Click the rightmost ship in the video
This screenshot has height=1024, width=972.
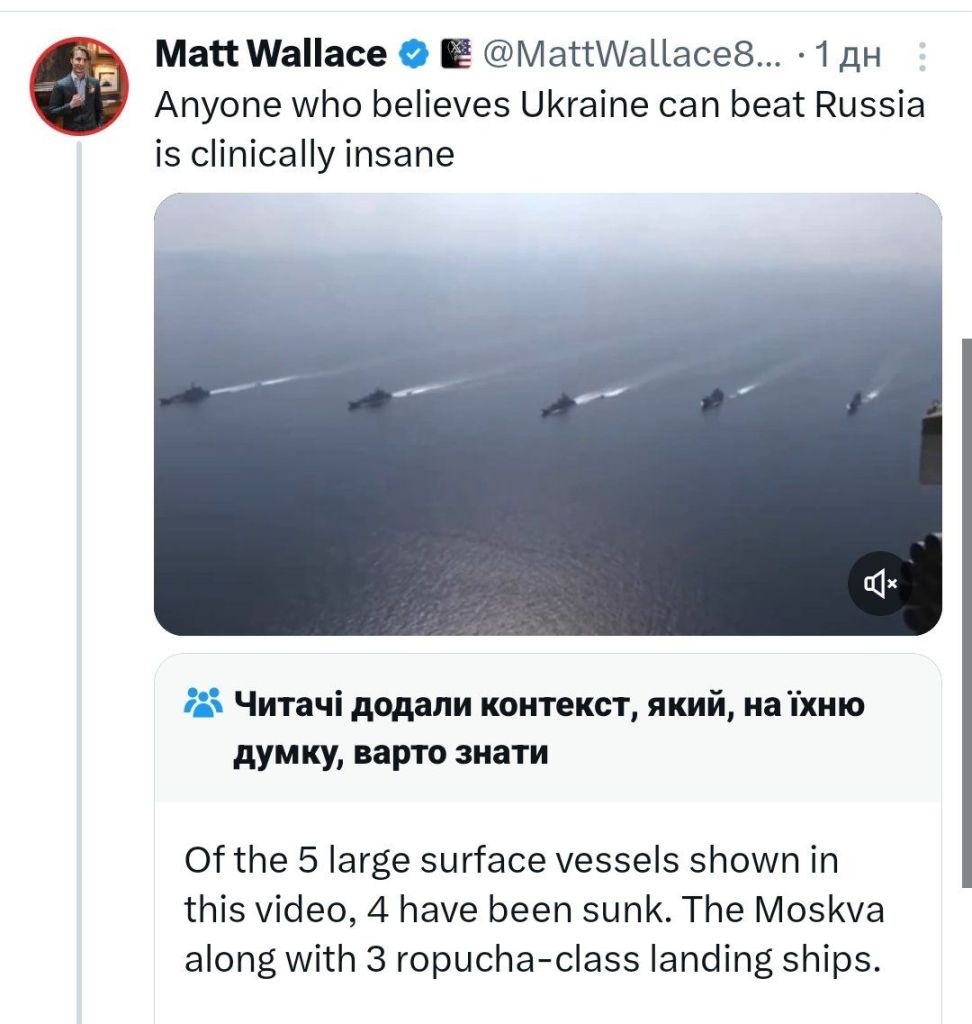pos(854,402)
